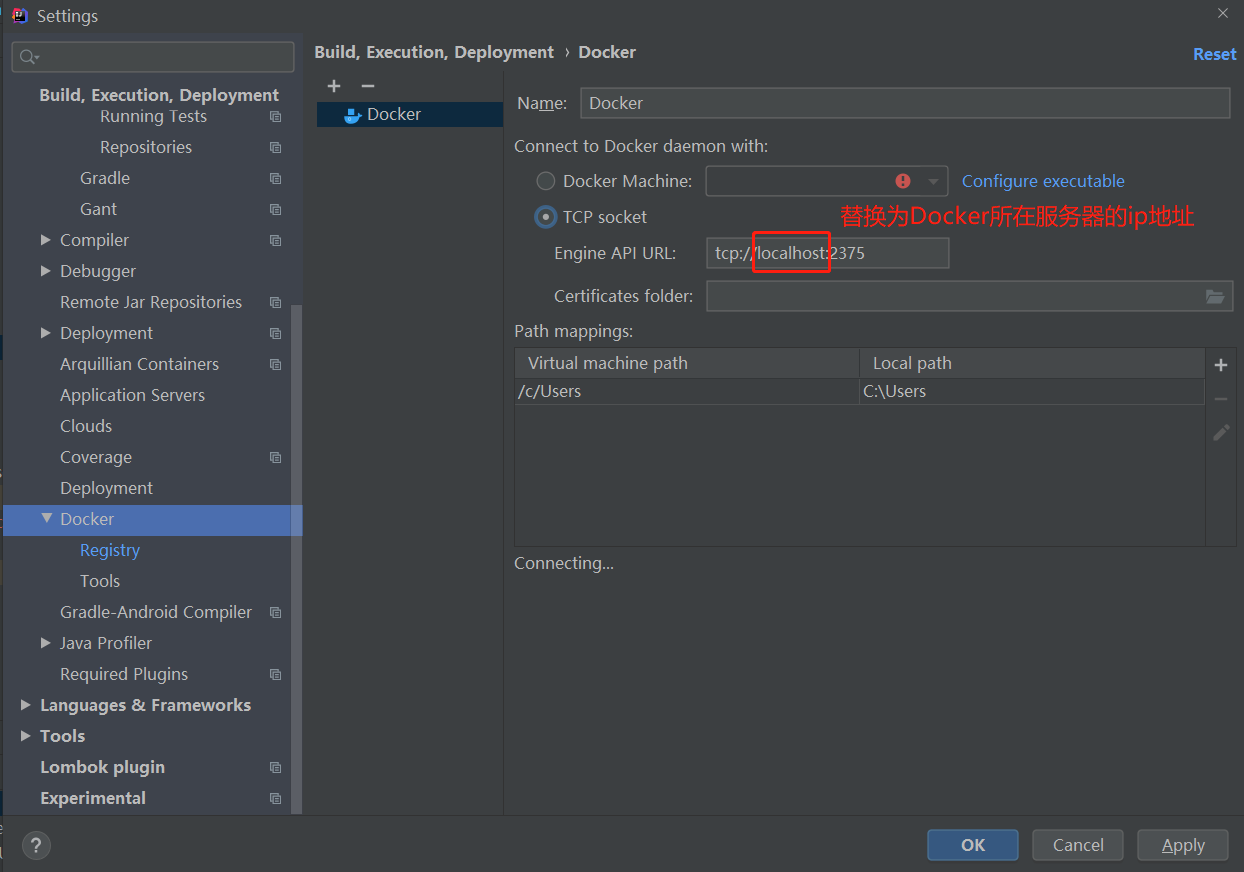This screenshot has width=1244, height=872.
Task: Select the /c/Users virtual machine path cell
Action: pos(687,391)
